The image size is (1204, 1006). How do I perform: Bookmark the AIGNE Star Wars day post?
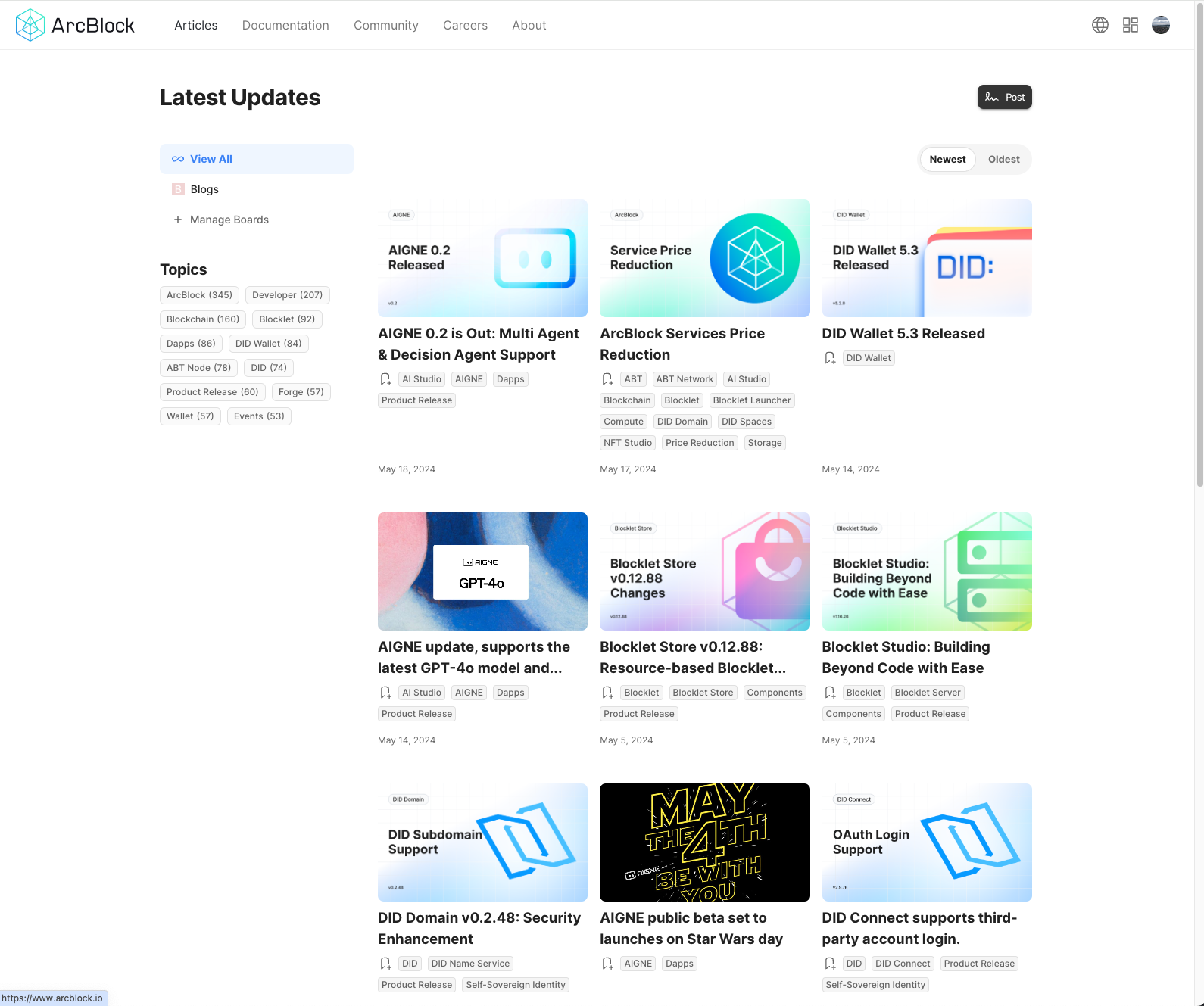(607, 964)
